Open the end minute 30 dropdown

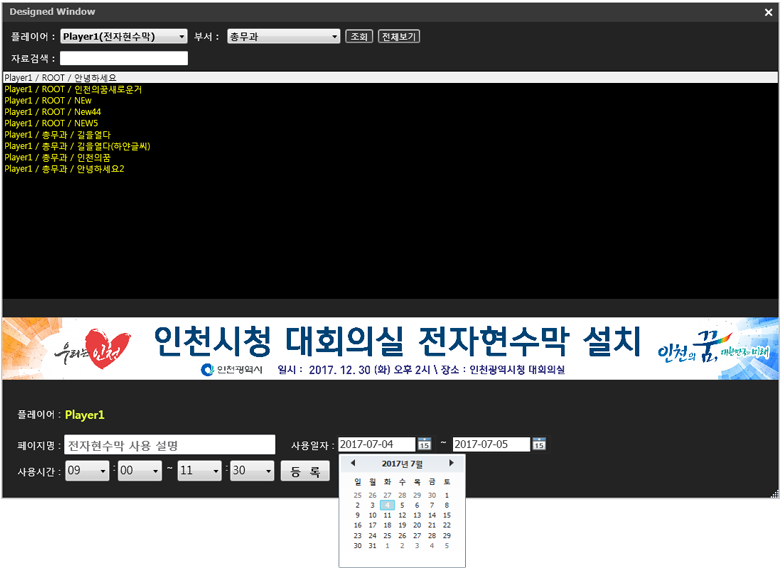pyautogui.click(x=252, y=470)
